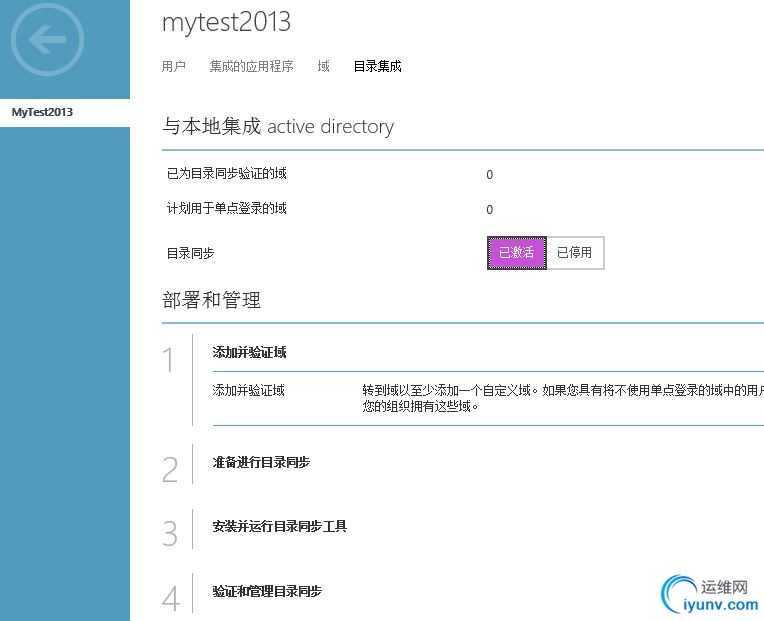Select MyTest2013 in the sidebar
The height and width of the screenshot is (621, 764).
click(65, 113)
